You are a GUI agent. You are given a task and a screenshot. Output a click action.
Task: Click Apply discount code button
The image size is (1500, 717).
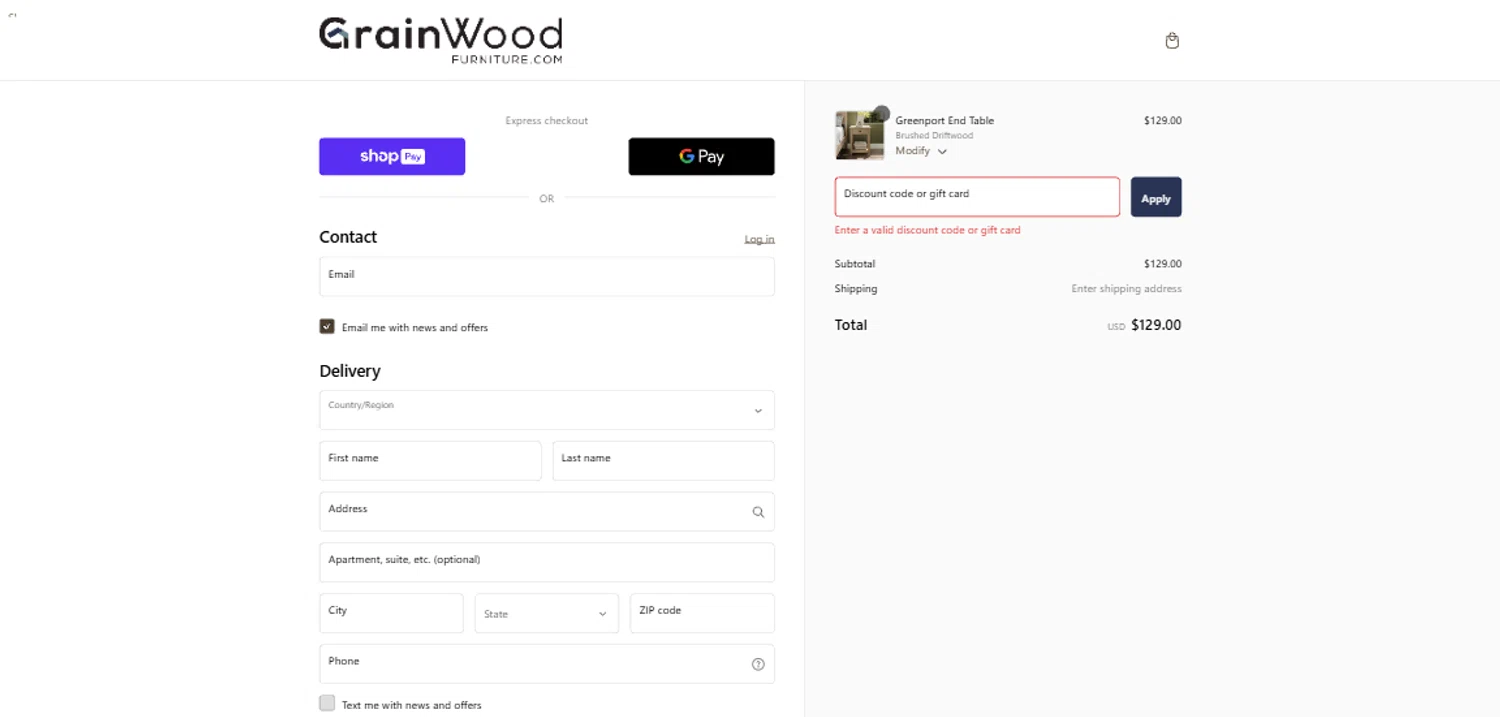(1156, 197)
